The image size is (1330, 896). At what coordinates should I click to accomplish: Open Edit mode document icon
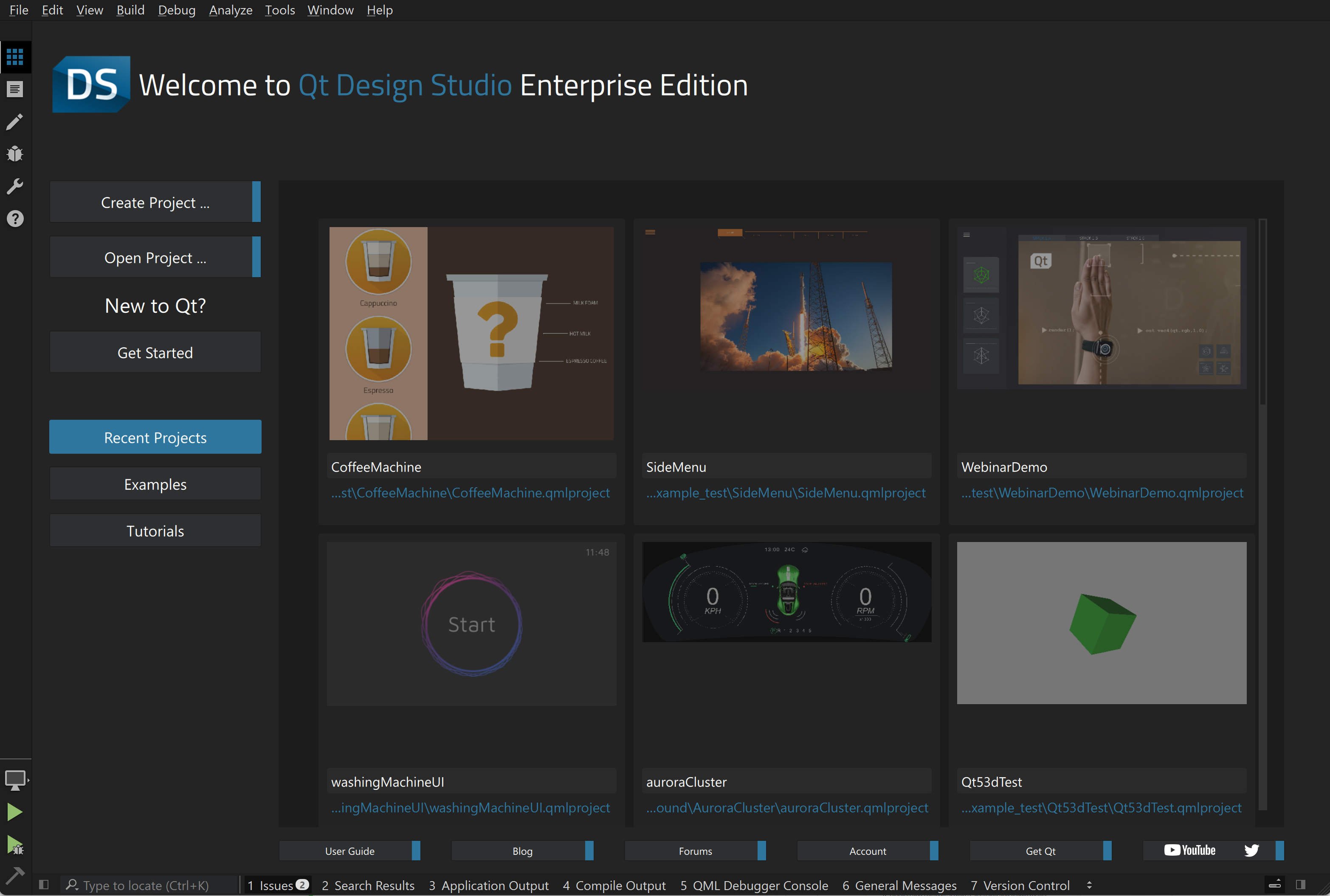(x=15, y=89)
